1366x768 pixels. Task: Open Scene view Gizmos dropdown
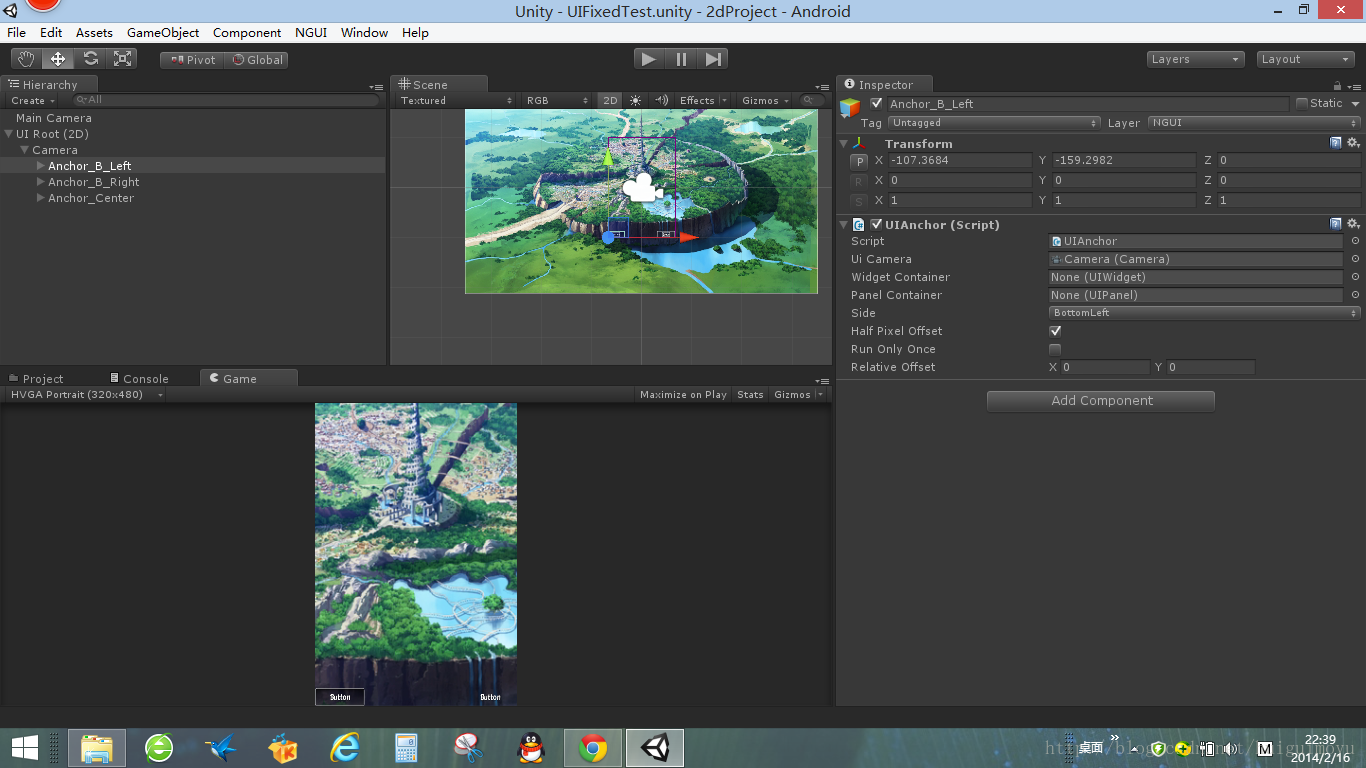[x=765, y=100]
